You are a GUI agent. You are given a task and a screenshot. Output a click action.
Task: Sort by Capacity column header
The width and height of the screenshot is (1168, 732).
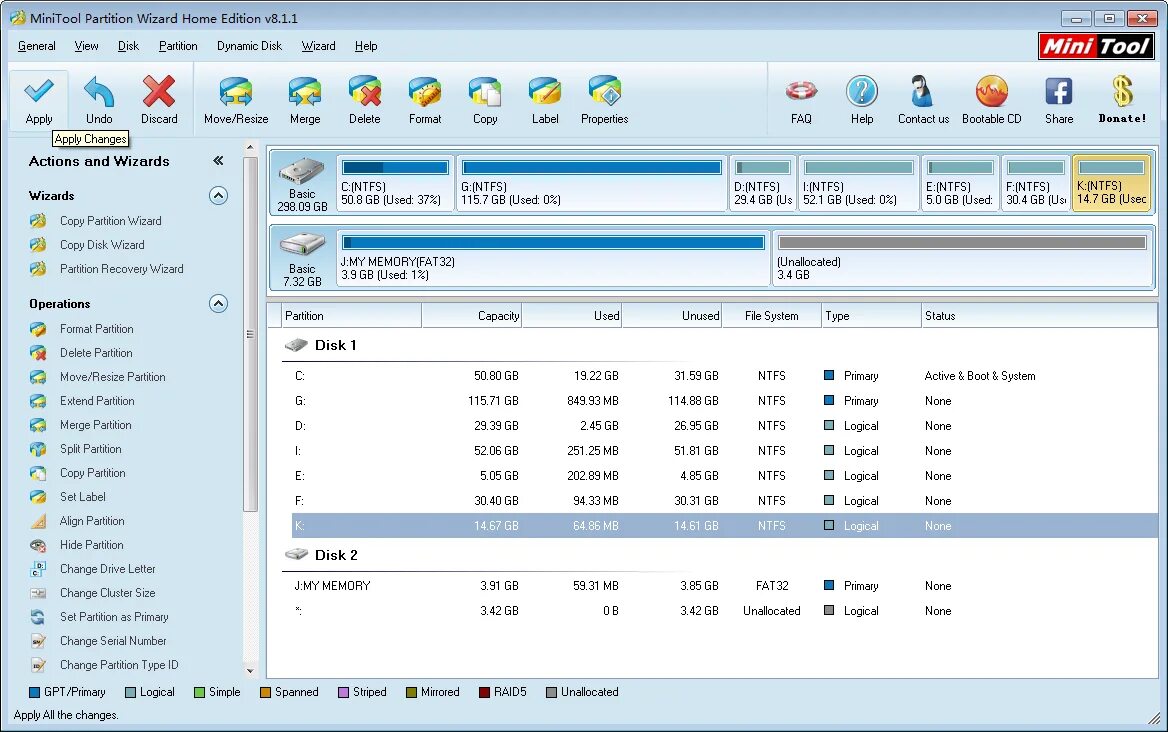[472, 316]
